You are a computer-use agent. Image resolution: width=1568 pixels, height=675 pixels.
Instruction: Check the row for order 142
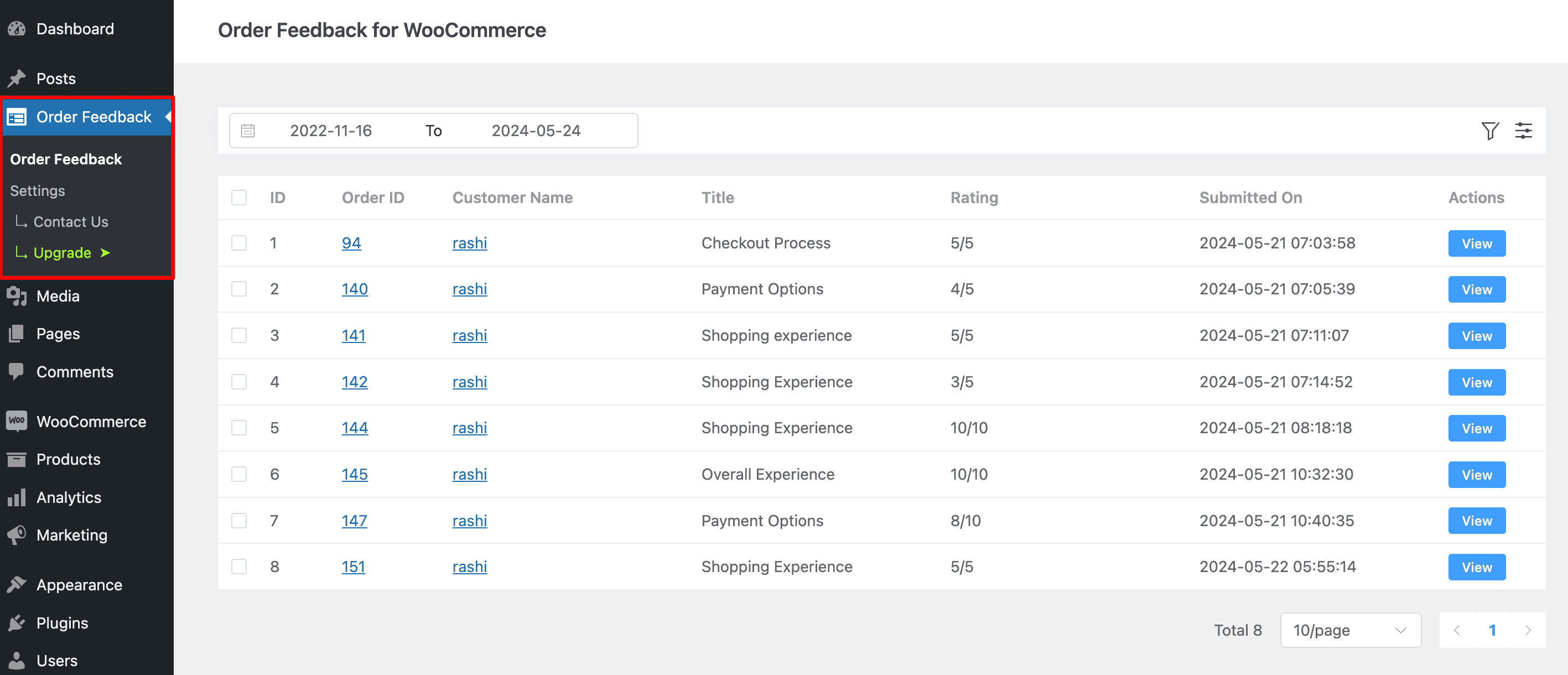point(239,382)
